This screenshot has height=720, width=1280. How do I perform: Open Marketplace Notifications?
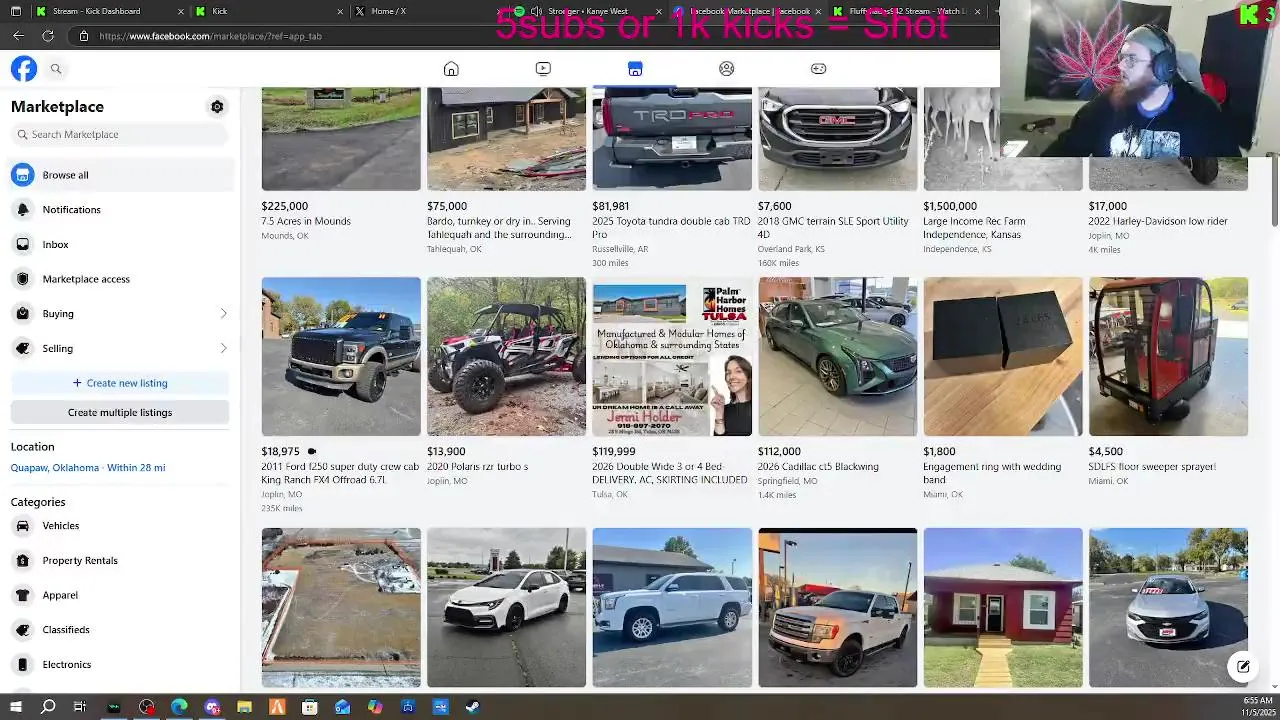[x=120, y=210]
